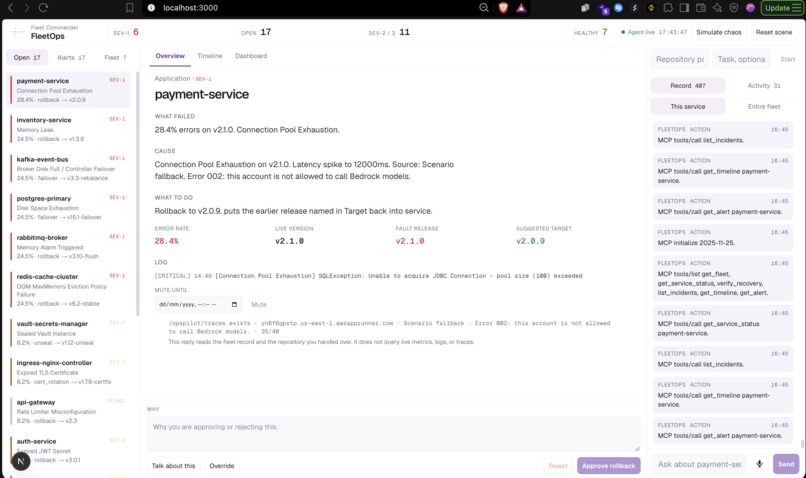Screen dimensions: 806x478
Task: Open Brave Shields lion icon
Action: pos(503,8)
